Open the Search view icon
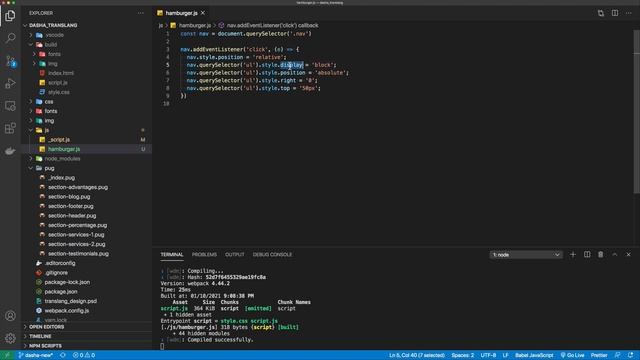This screenshot has height=360, width=640. tap(10, 38)
